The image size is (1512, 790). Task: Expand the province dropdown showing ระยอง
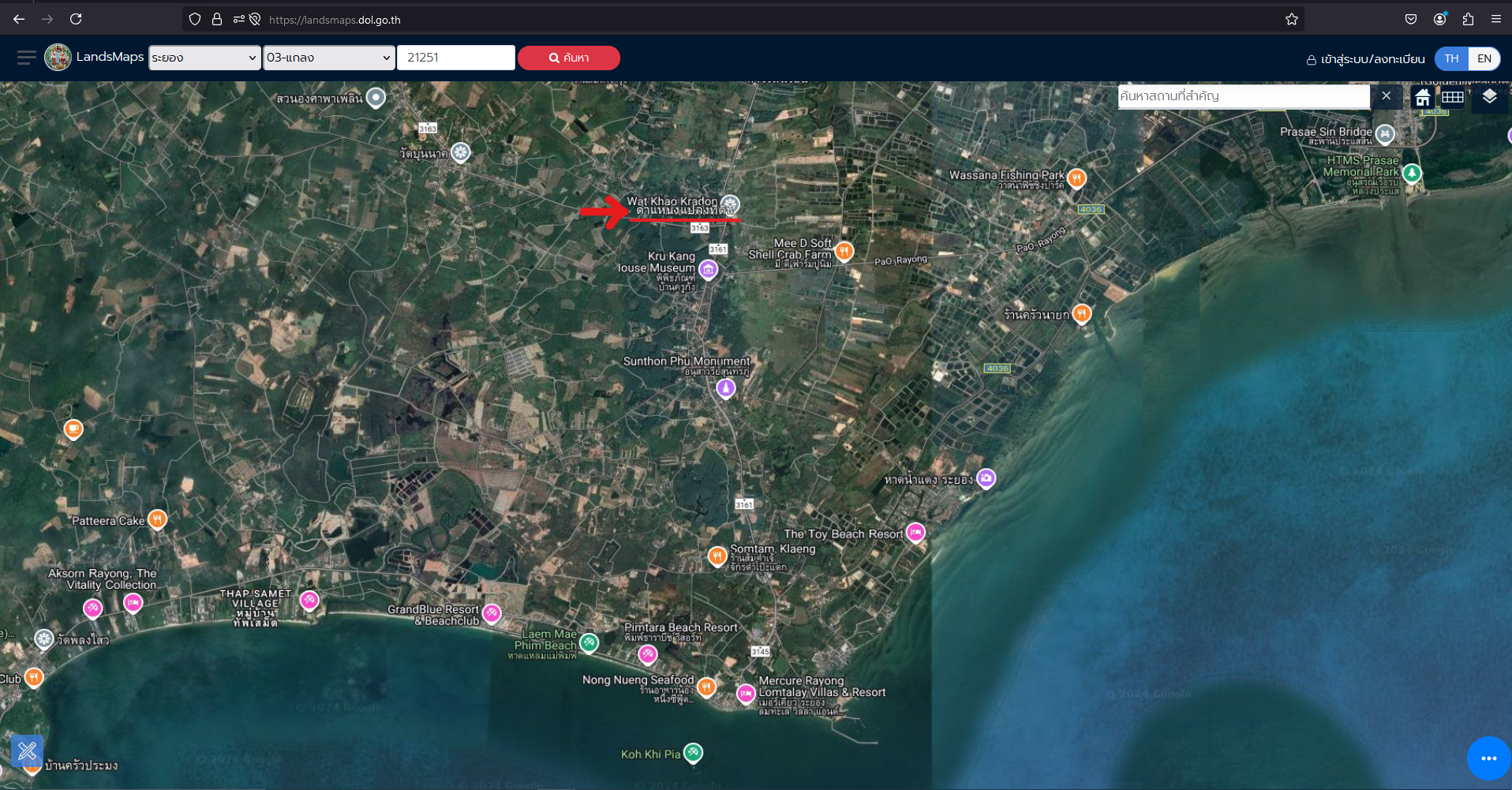coord(204,58)
